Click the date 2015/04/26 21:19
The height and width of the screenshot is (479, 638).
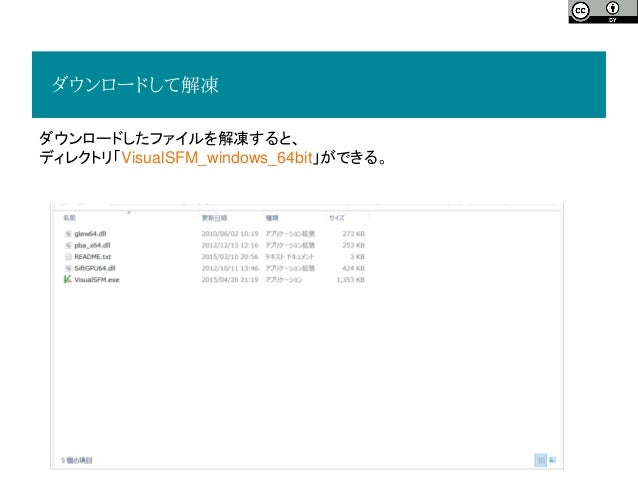(230, 280)
